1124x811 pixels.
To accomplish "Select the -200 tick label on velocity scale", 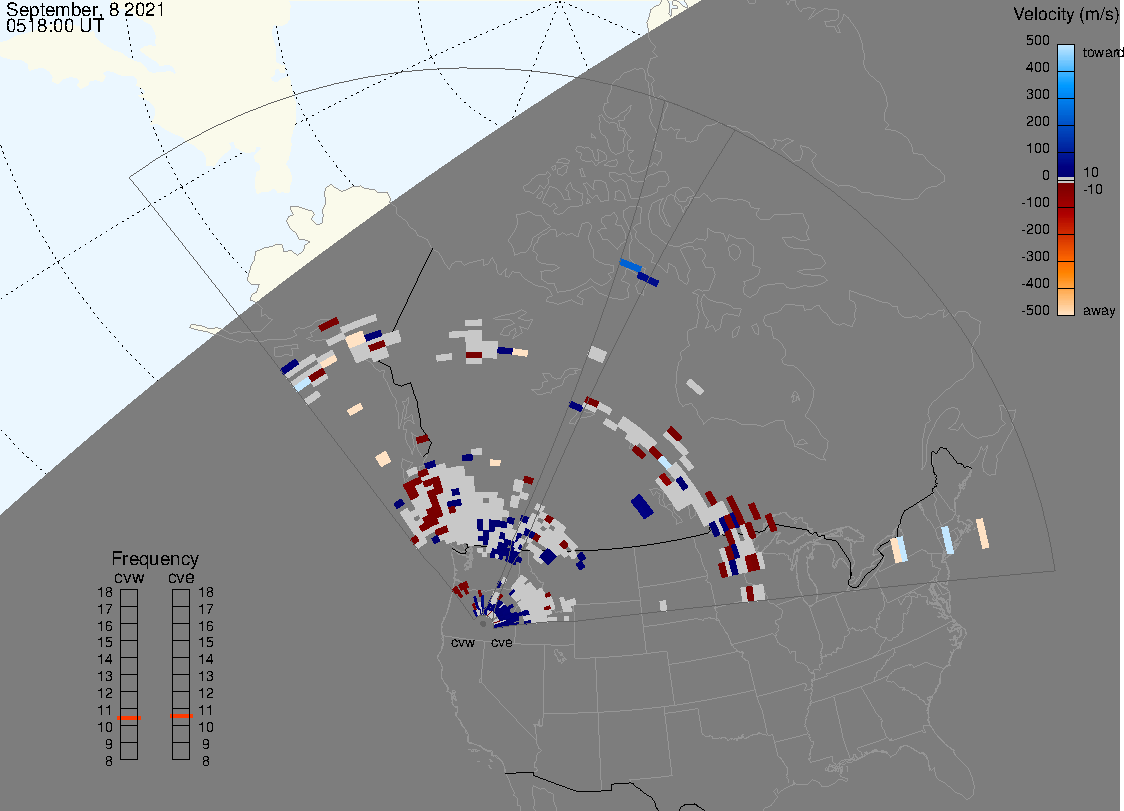I will (1035, 229).
